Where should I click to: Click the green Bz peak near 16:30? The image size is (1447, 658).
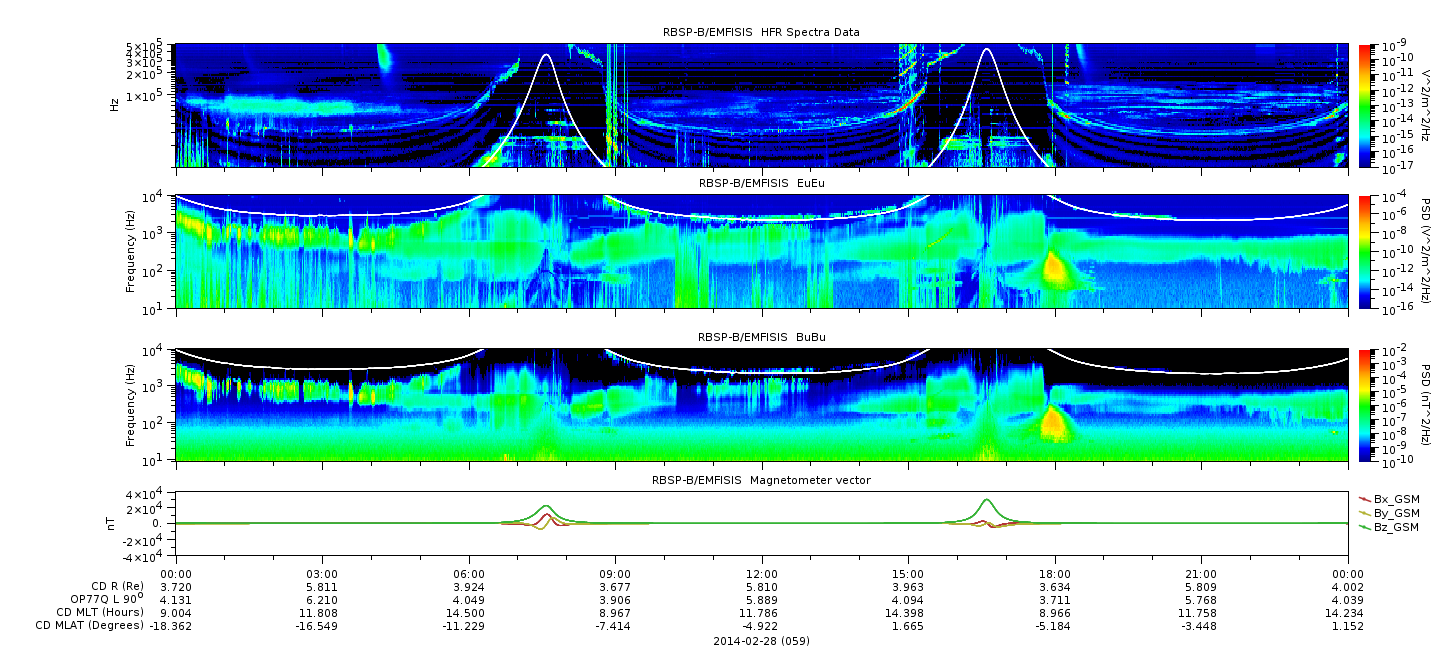(x=987, y=501)
